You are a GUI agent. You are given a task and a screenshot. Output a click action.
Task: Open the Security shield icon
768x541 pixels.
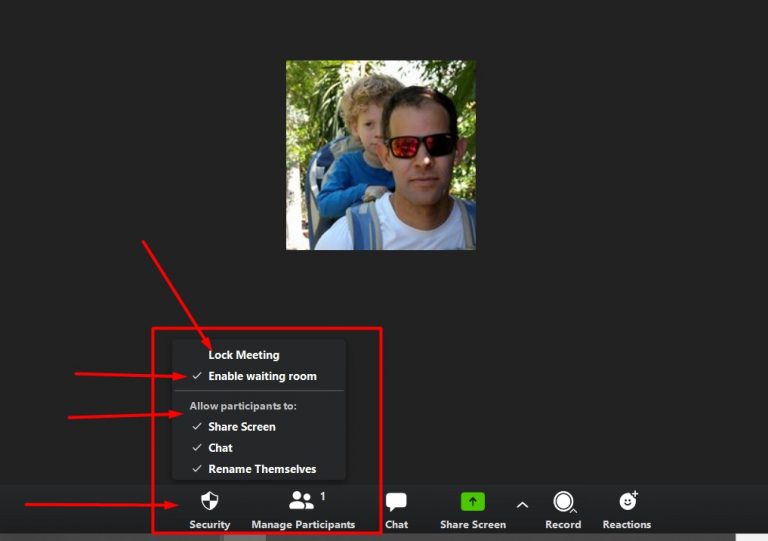(x=210, y=501)
